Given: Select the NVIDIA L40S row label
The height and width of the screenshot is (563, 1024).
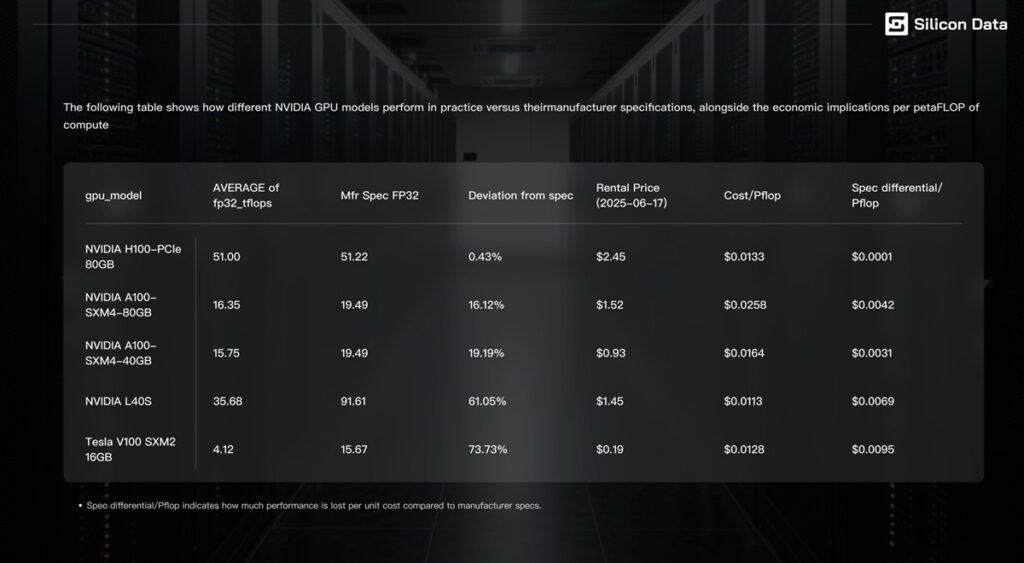Looking at the screenshot, I should (118, 401).
